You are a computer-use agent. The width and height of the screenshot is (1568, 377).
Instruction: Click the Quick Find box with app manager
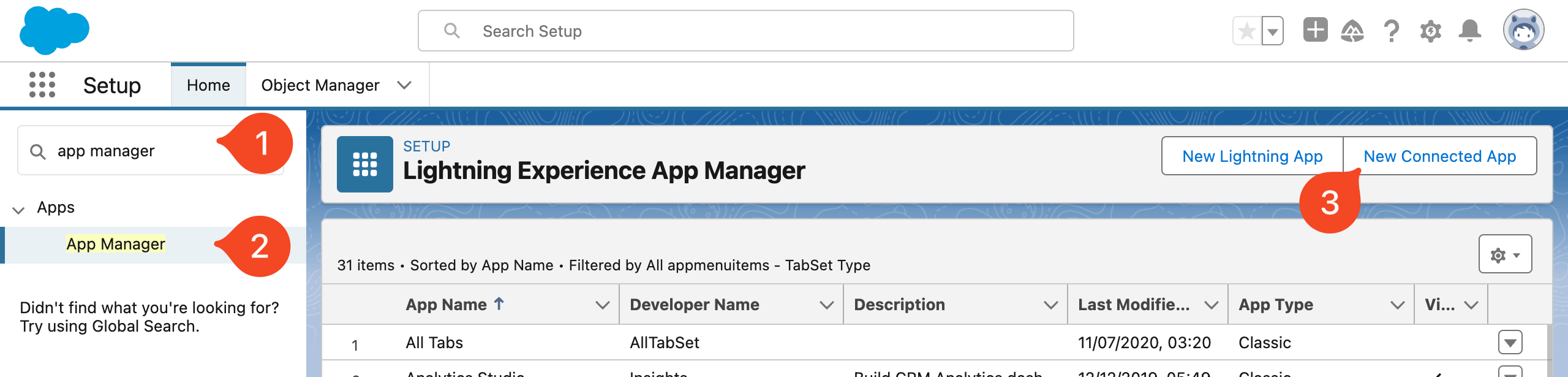(150, 151)
